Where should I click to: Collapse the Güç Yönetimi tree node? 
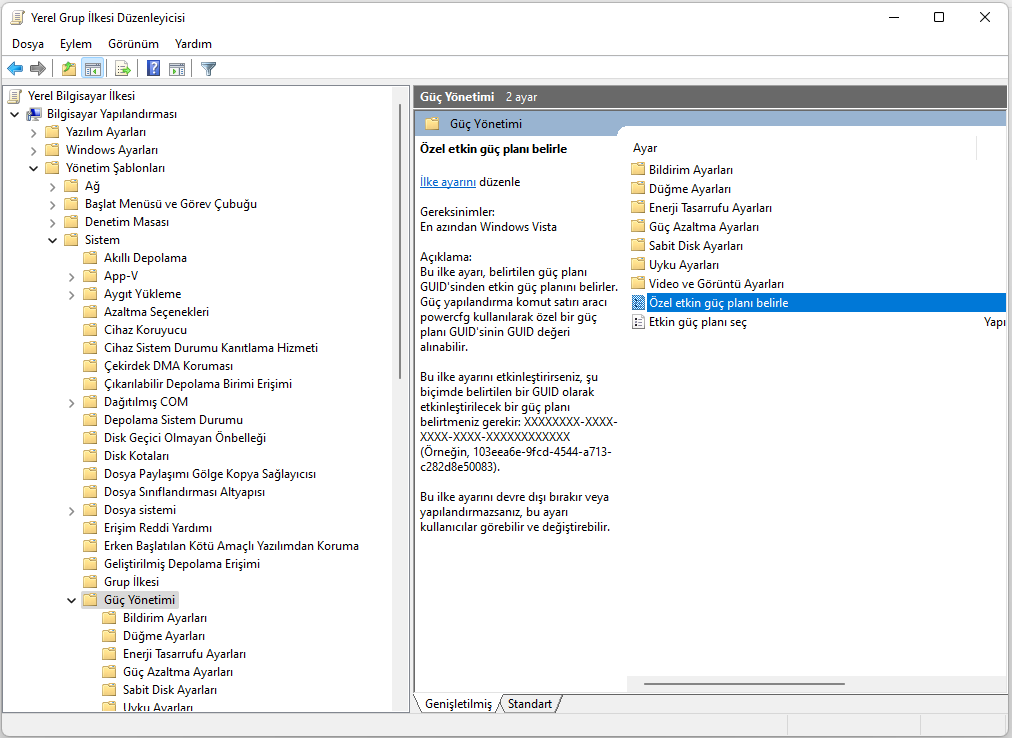(72, 600)
